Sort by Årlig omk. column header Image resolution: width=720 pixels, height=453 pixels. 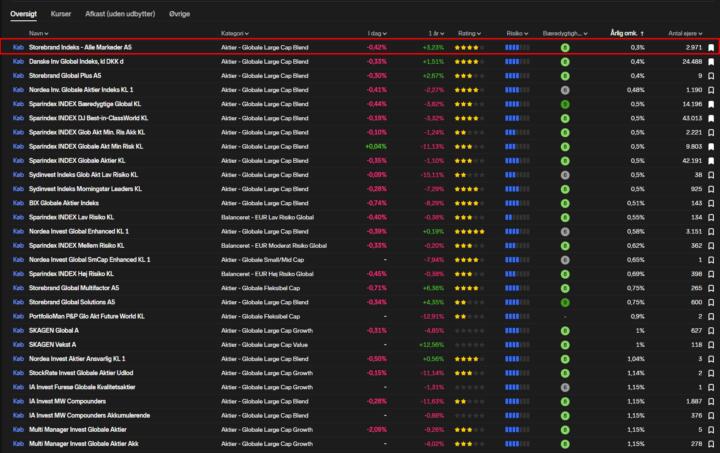627,33
